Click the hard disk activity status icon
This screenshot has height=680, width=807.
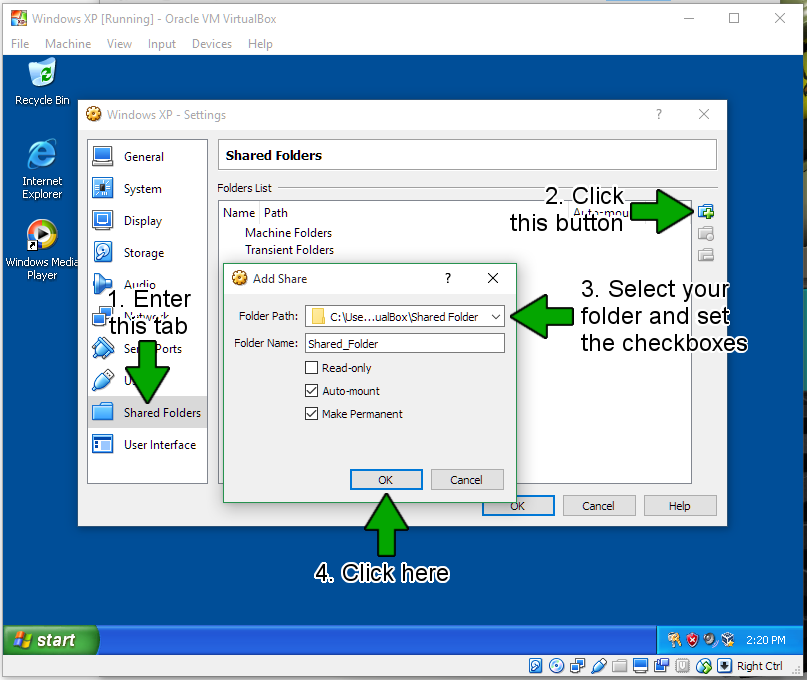click(535, 666)
